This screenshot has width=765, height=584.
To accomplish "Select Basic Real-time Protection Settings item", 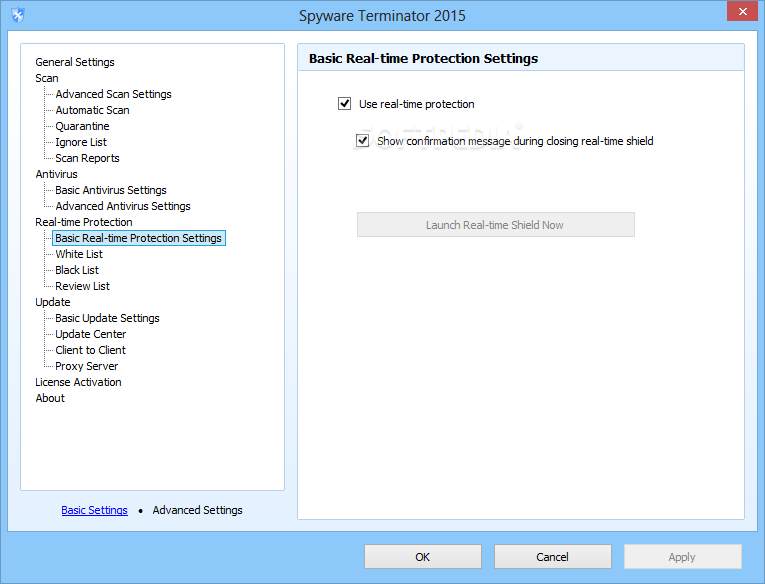I will click(x=139, y=238).
